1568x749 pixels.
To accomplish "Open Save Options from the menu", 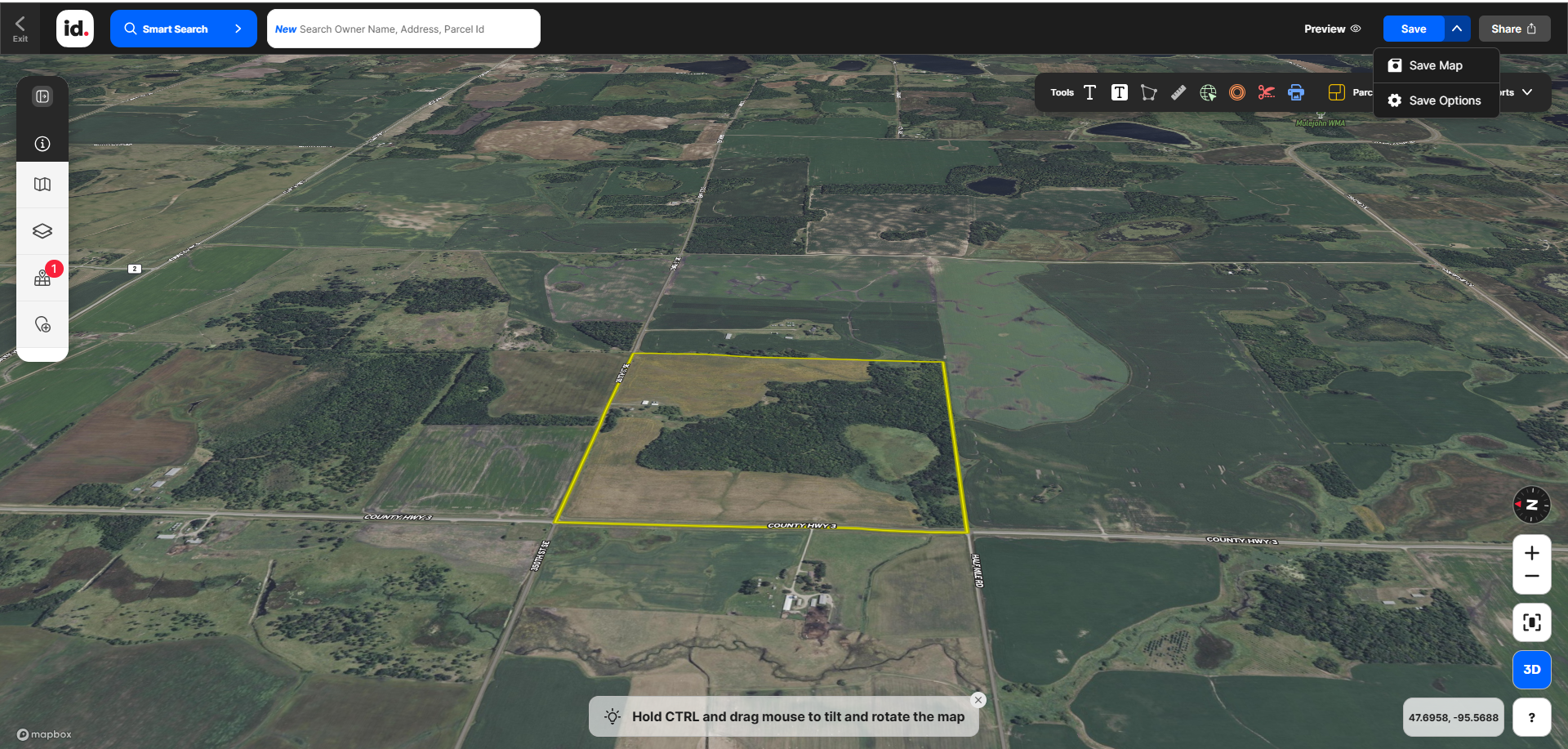I will [1444, 100].
